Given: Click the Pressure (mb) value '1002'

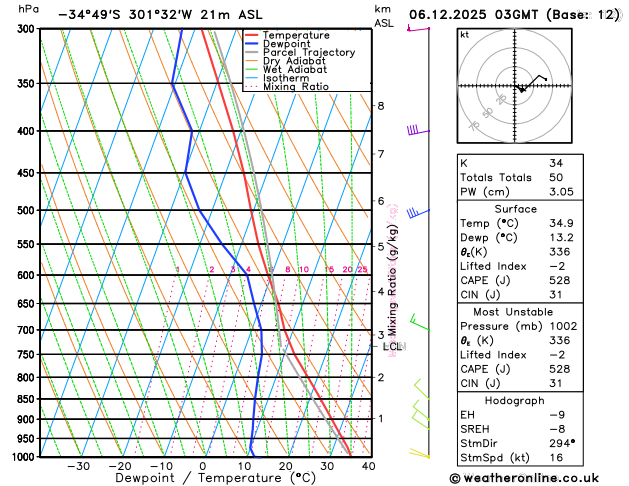Looking at the screenshot, I should (564, 326).
